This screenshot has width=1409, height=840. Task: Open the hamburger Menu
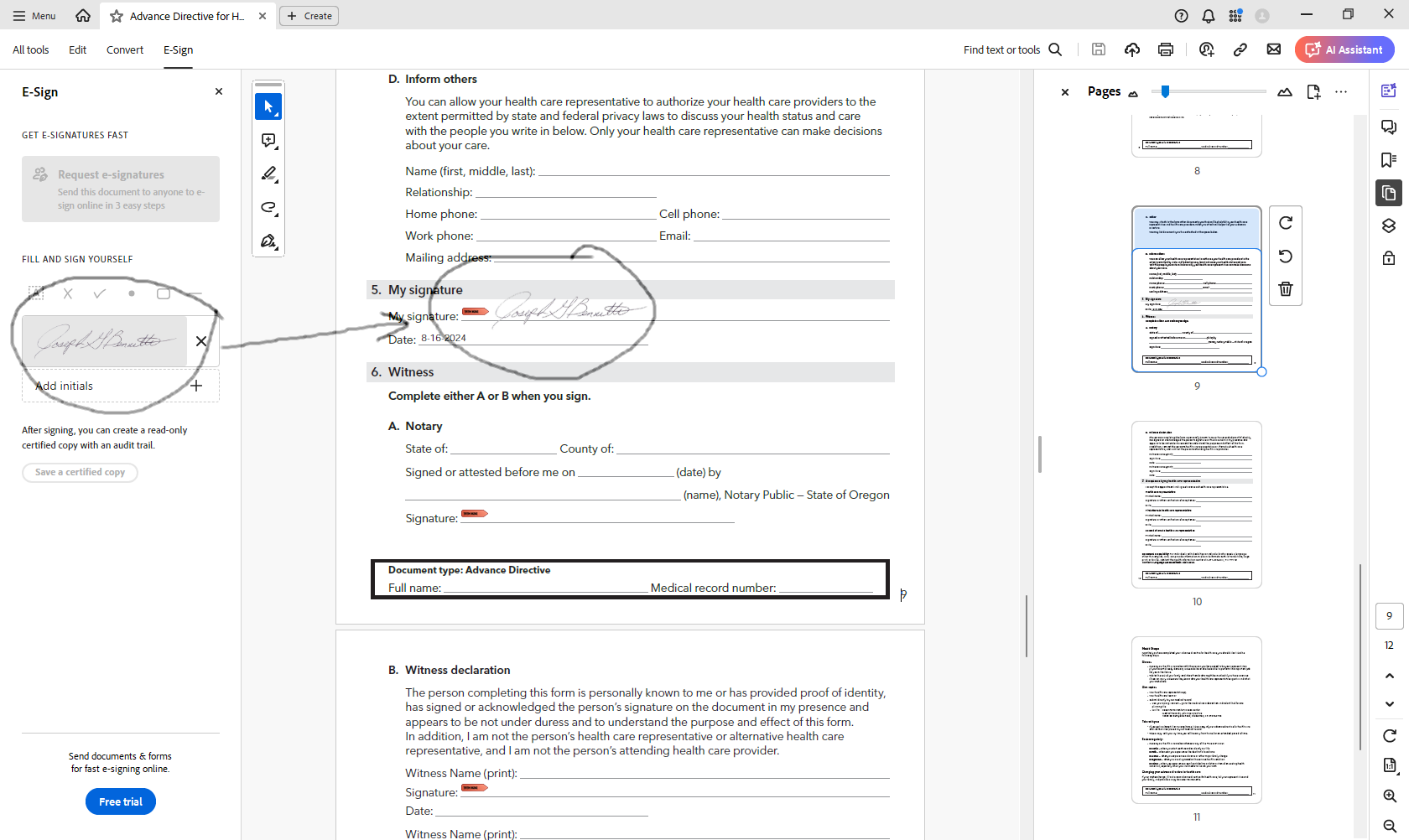pos(34,16)
